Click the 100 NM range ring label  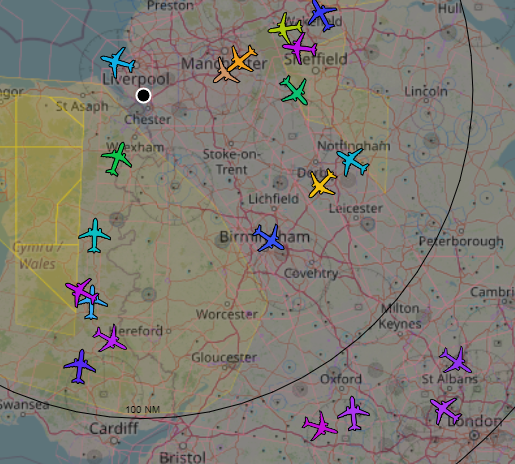coord(143,409)
